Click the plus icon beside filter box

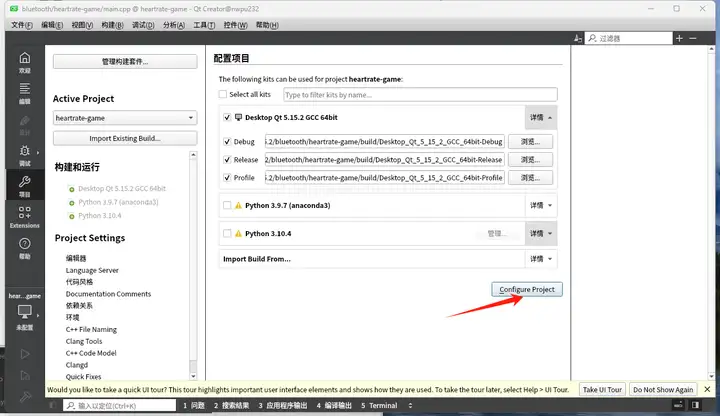coord(680,38)
